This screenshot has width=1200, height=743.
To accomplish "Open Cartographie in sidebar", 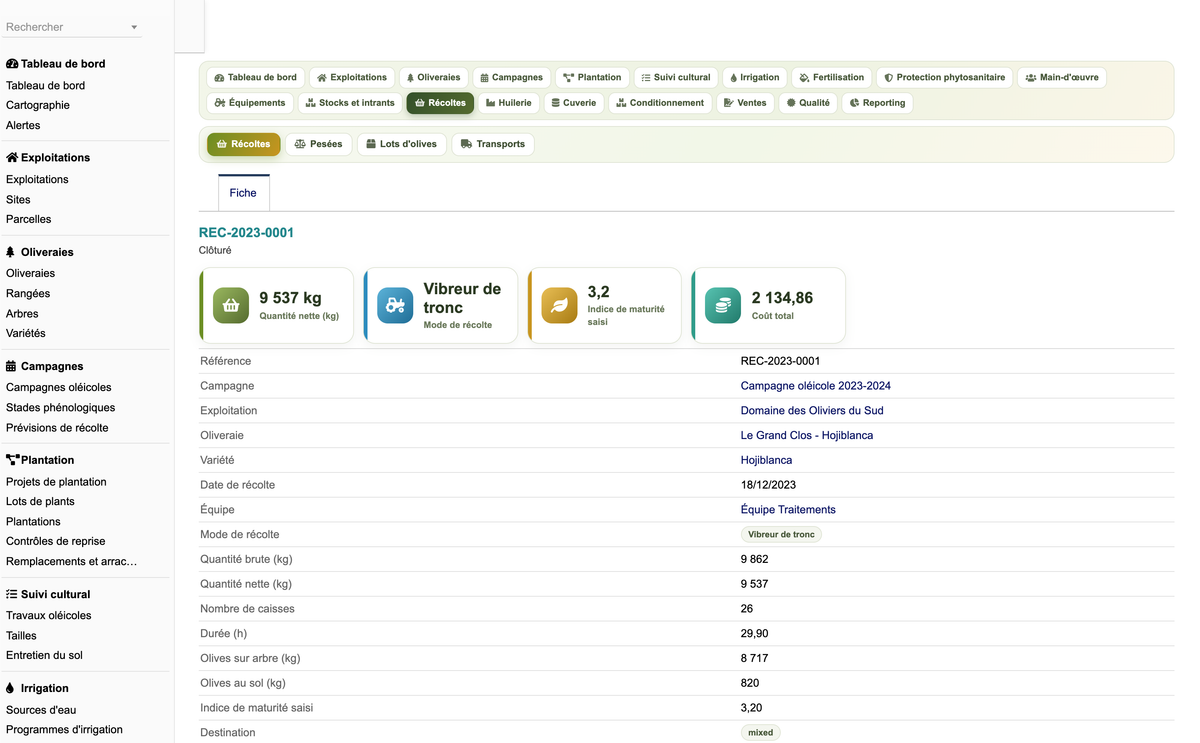I will 38,105.
